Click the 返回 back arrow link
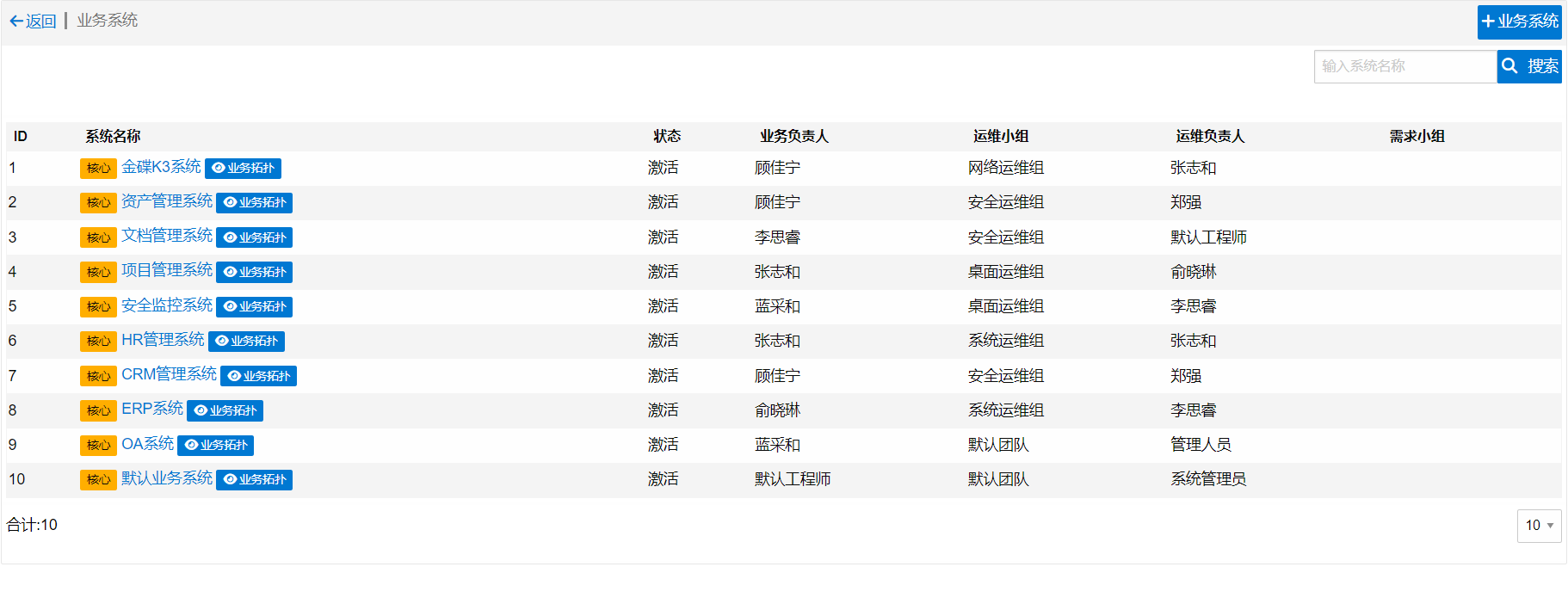Viewport: 1568px width, 610px height. click(x=33, y=21)
